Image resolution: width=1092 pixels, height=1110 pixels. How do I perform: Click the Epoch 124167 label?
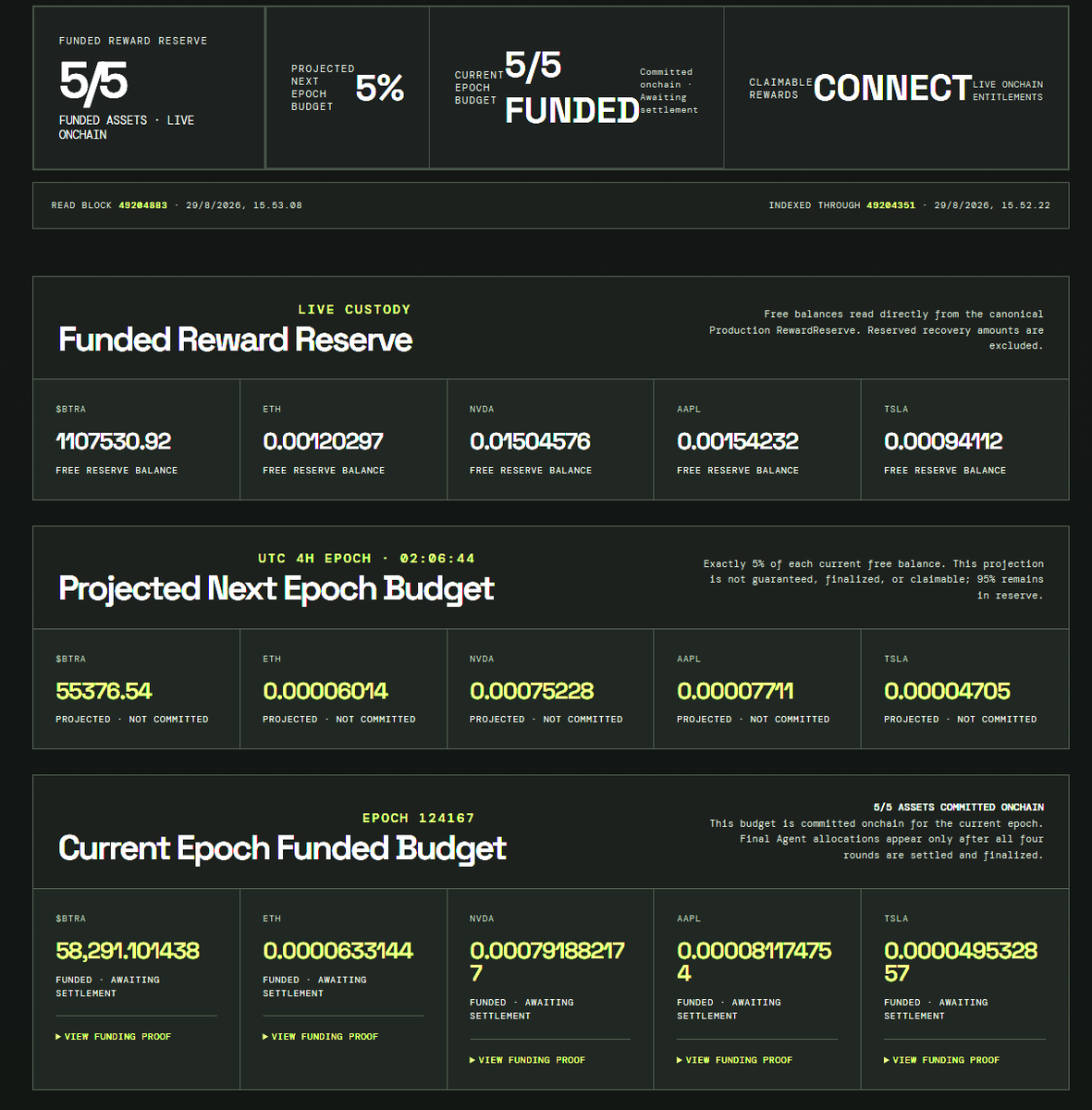pyautogui.click(x=418, y=819)
